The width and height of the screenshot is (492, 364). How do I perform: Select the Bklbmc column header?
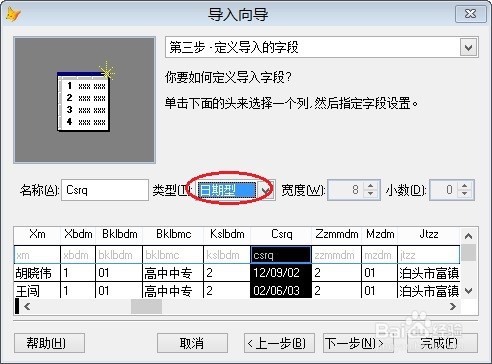click(173, 234)
